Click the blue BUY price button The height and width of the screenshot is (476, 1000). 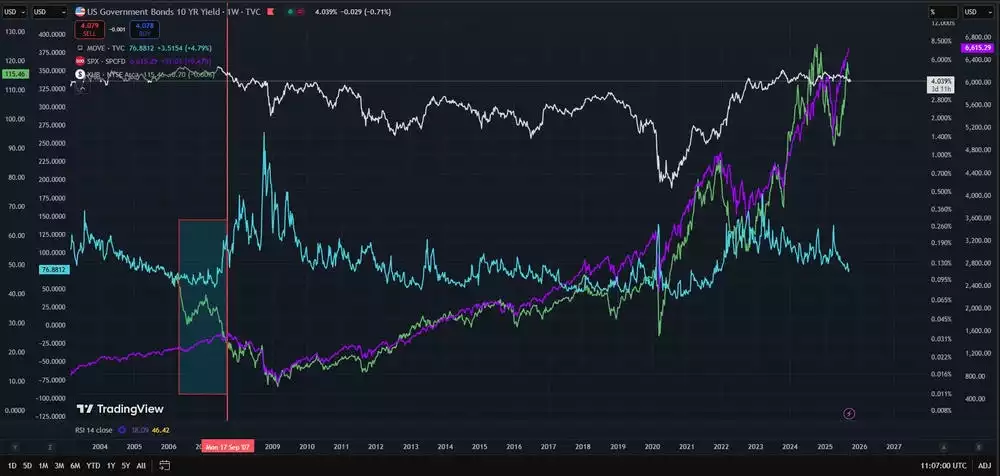point(143,29)
